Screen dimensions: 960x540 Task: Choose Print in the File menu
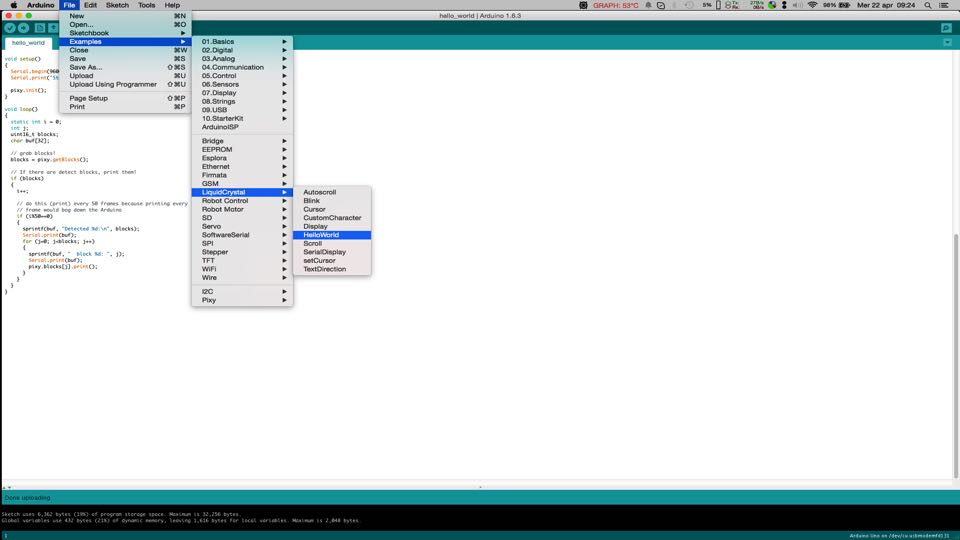point(125,107)
